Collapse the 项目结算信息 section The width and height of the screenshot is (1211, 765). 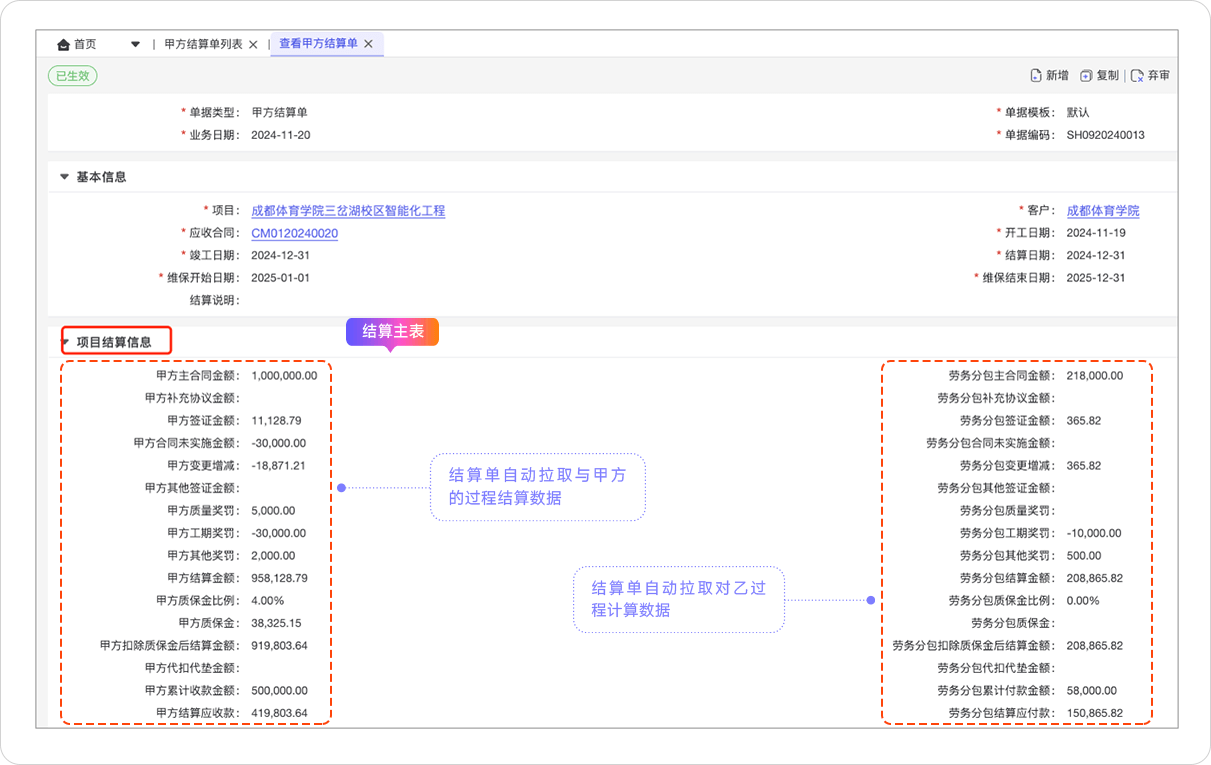(x=66, y=342)
